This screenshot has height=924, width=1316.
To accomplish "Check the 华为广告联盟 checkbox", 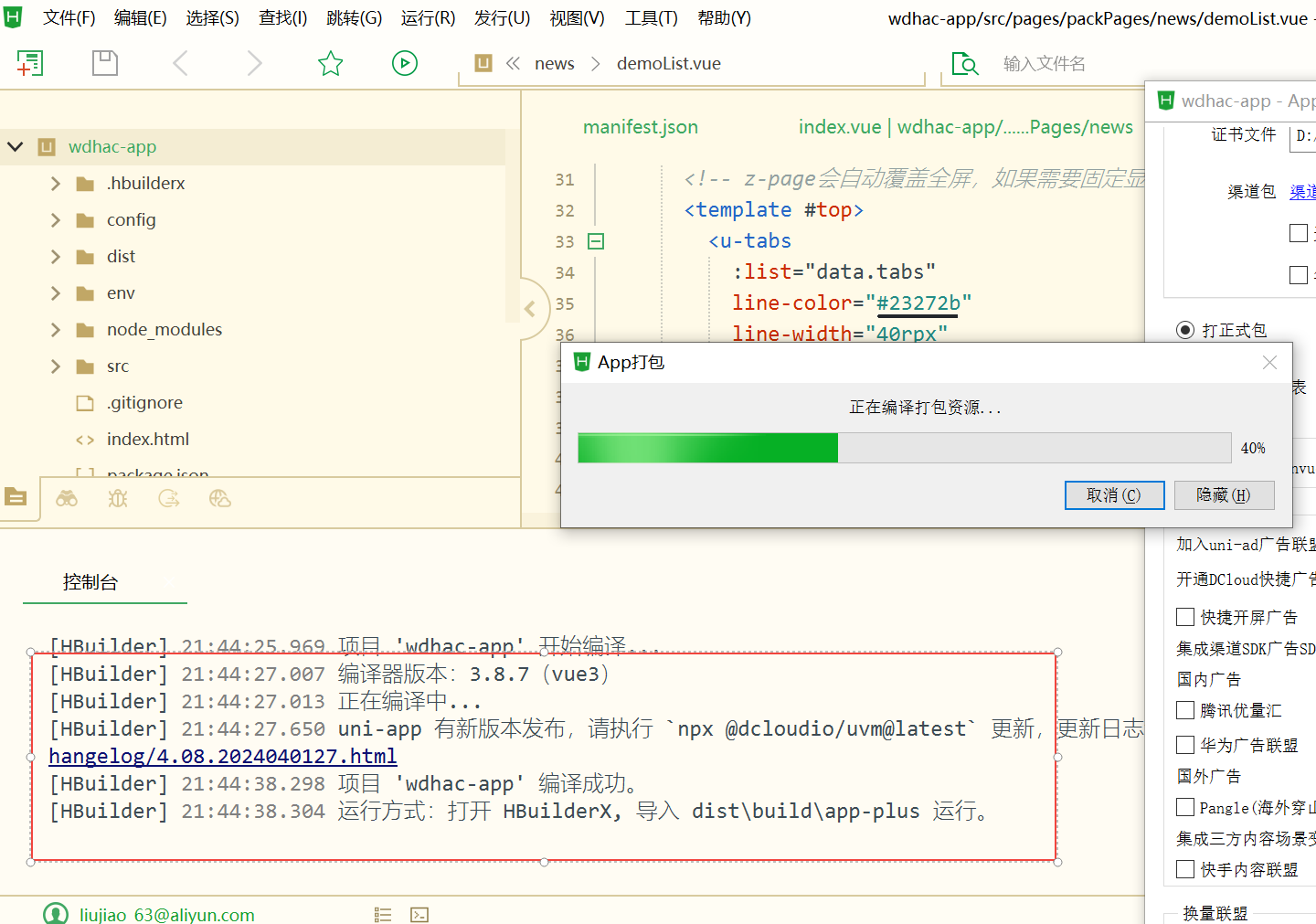I will (1185, 745).
